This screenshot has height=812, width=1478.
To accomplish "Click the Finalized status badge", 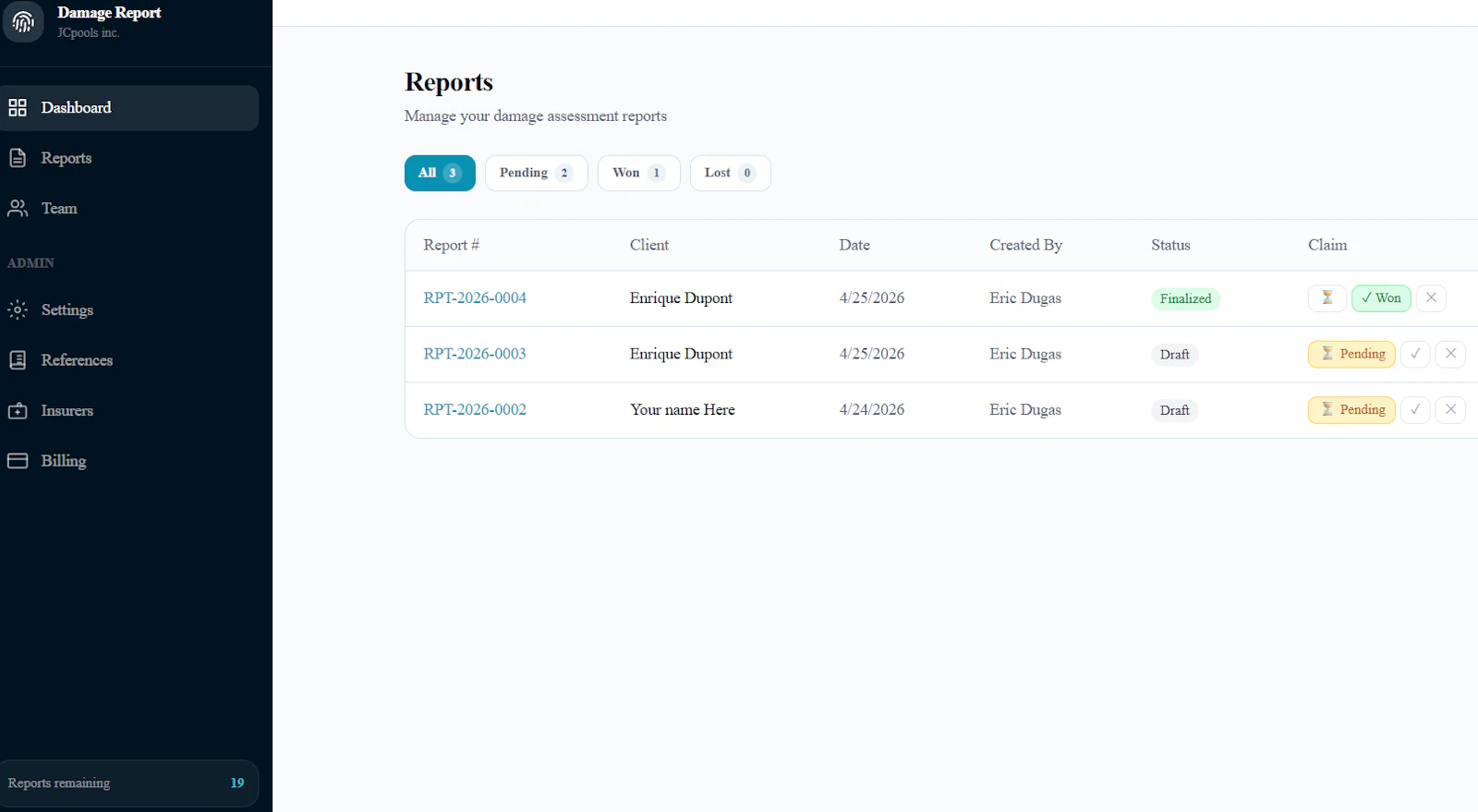I will coord(1185,299).
